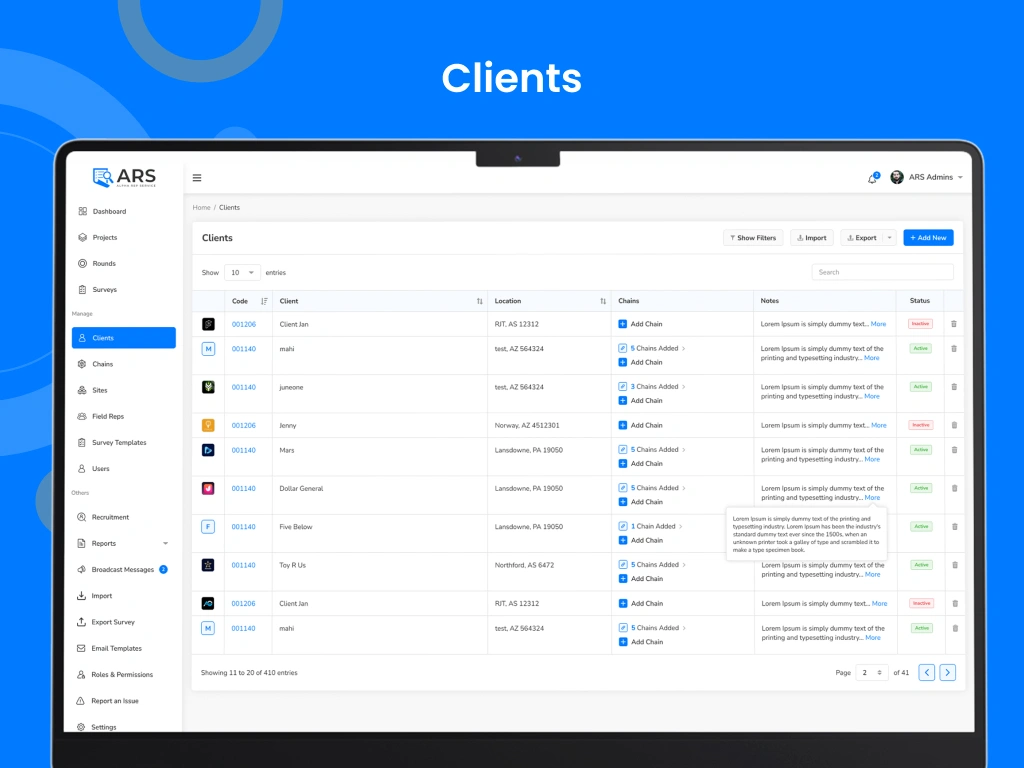Sort the Location column
The height and width of the screenshot is (768, 1024).
pos(603,301)
